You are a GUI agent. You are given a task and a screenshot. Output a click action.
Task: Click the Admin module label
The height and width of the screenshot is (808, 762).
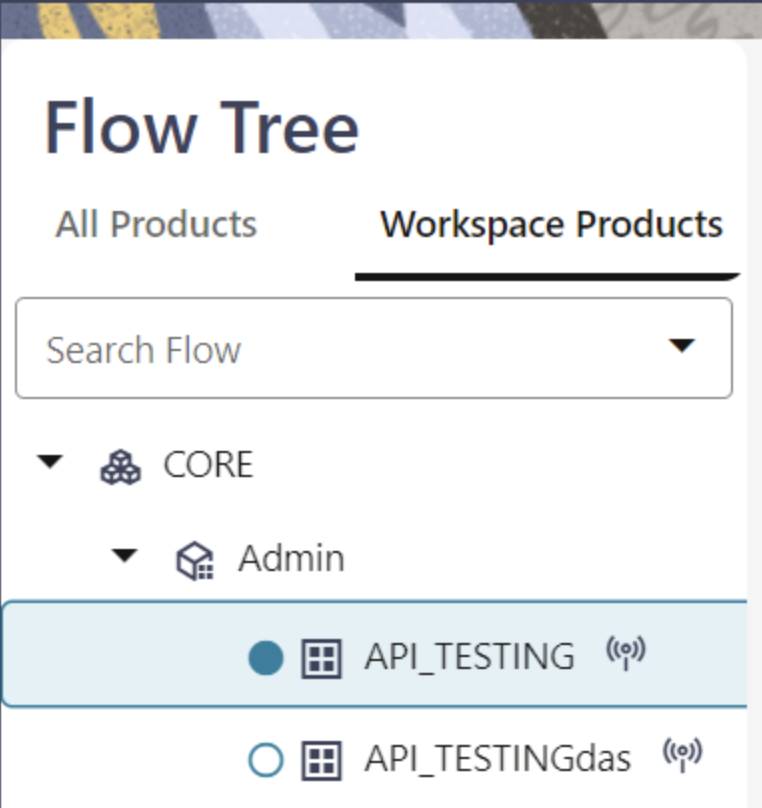pos(291,558)
